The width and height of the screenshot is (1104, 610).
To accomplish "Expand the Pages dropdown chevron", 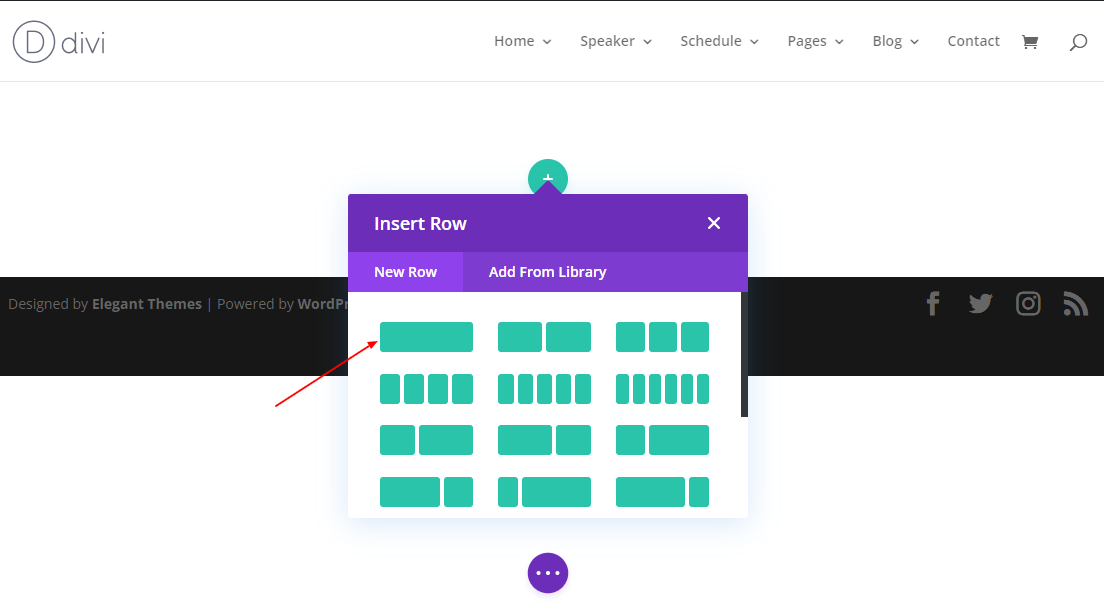I will coord(839,42).
